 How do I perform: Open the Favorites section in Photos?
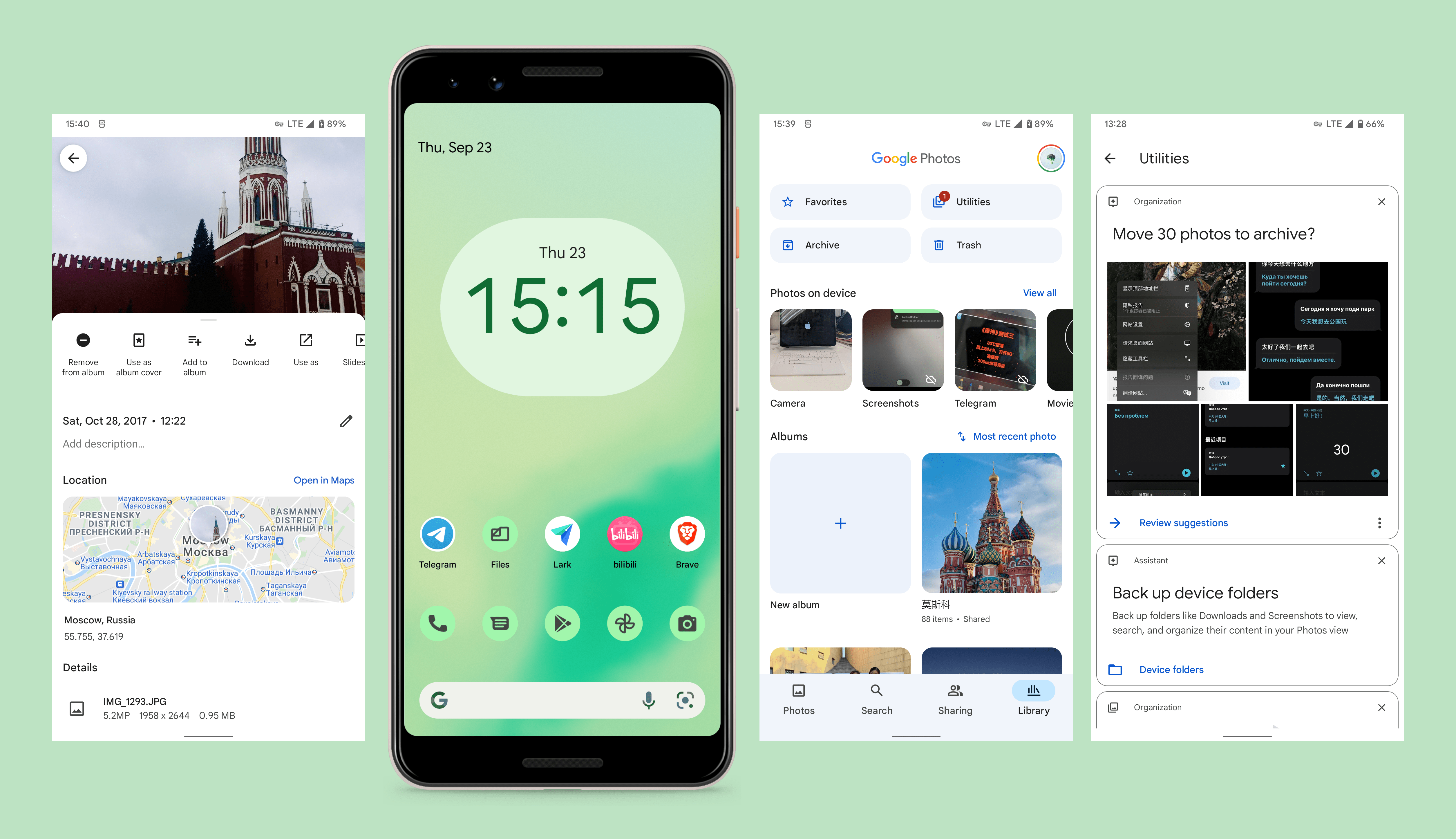point(840,202)
